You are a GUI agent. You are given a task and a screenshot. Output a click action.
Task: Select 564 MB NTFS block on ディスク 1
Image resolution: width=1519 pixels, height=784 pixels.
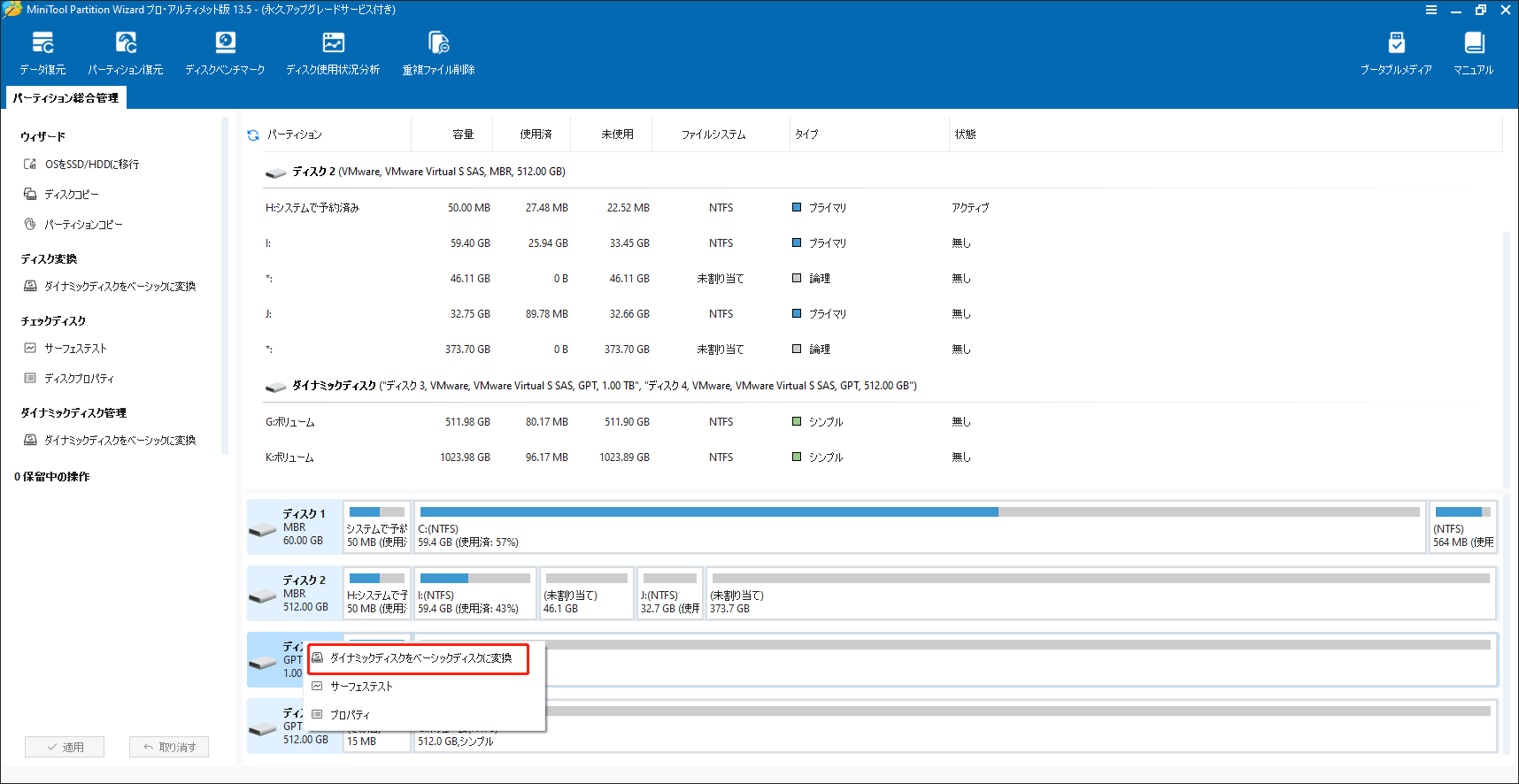coord(1463,527)
